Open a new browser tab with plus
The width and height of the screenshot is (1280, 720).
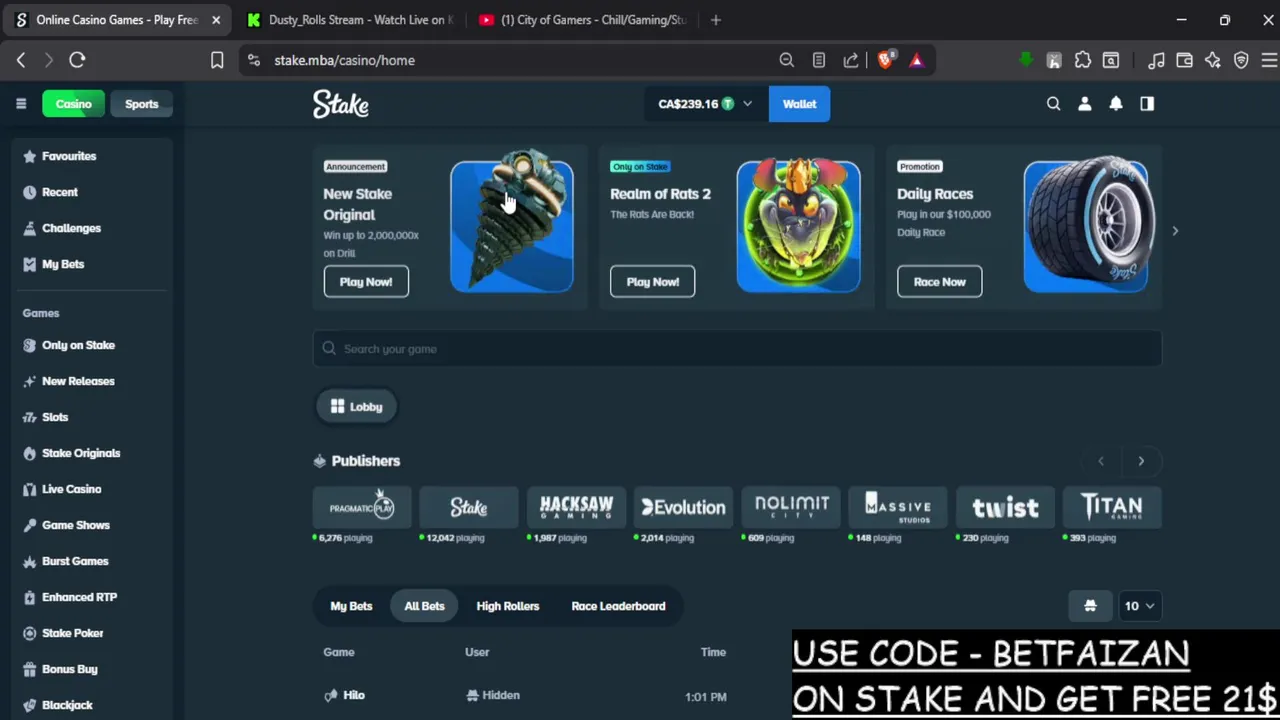(715, 20)
